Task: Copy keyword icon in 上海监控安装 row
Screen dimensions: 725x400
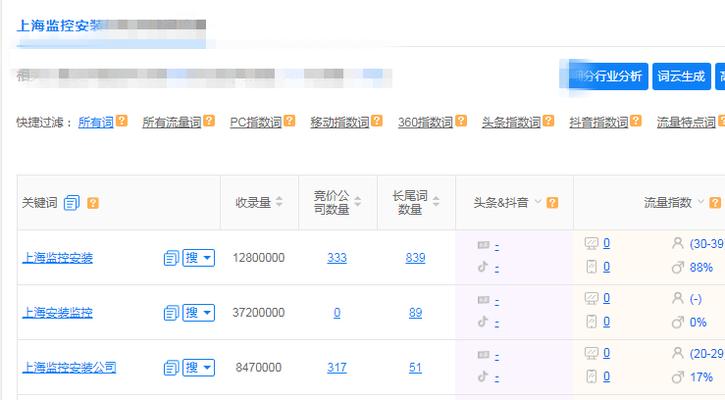Action: (171, 258)
